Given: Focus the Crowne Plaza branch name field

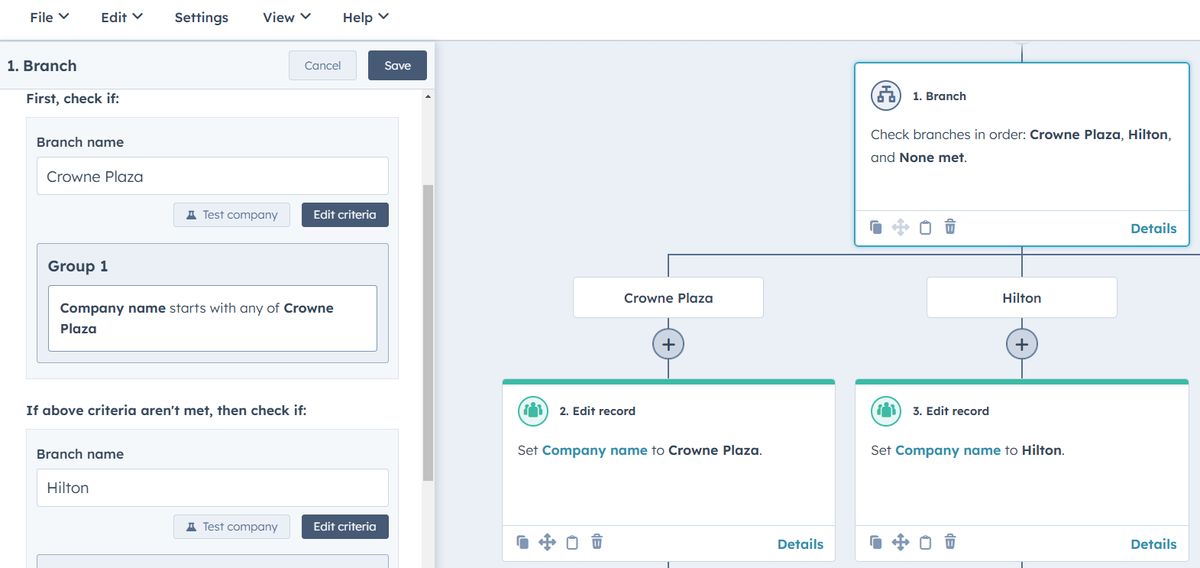Looking at the screenshot, I should tap(212, 176).
